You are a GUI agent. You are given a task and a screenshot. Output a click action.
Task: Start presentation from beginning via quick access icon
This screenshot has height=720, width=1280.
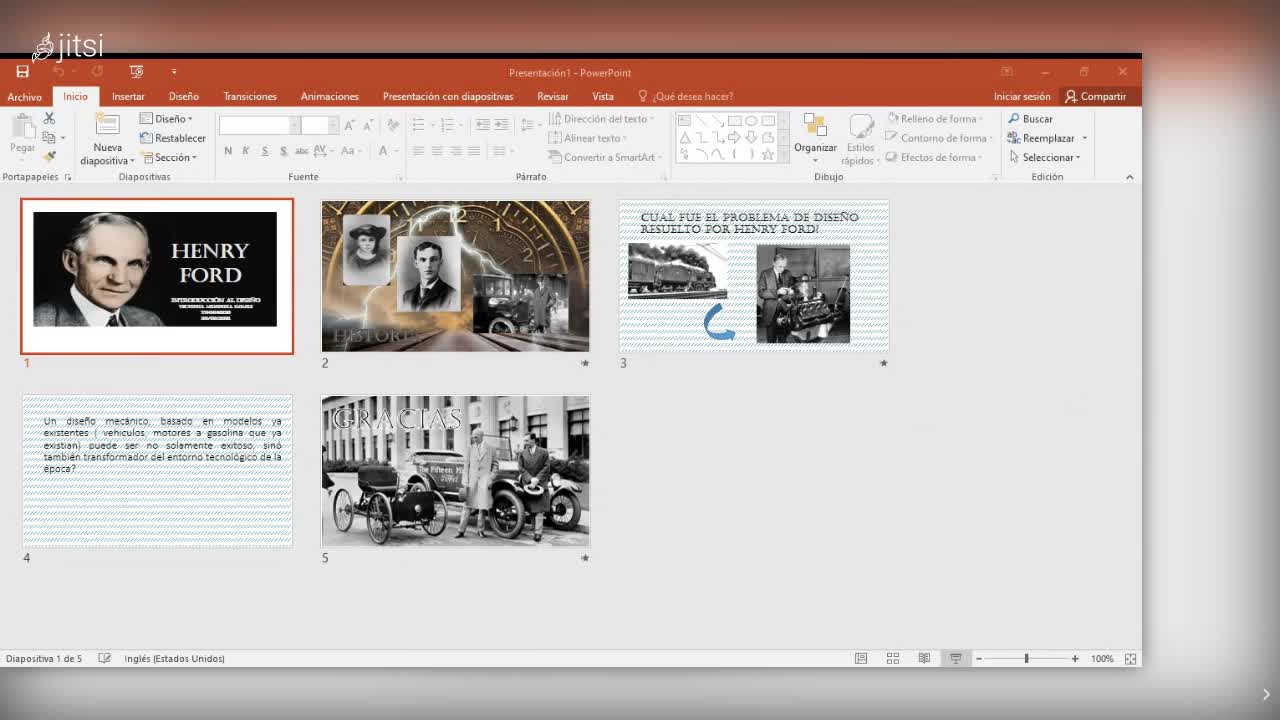coord(137,72)
